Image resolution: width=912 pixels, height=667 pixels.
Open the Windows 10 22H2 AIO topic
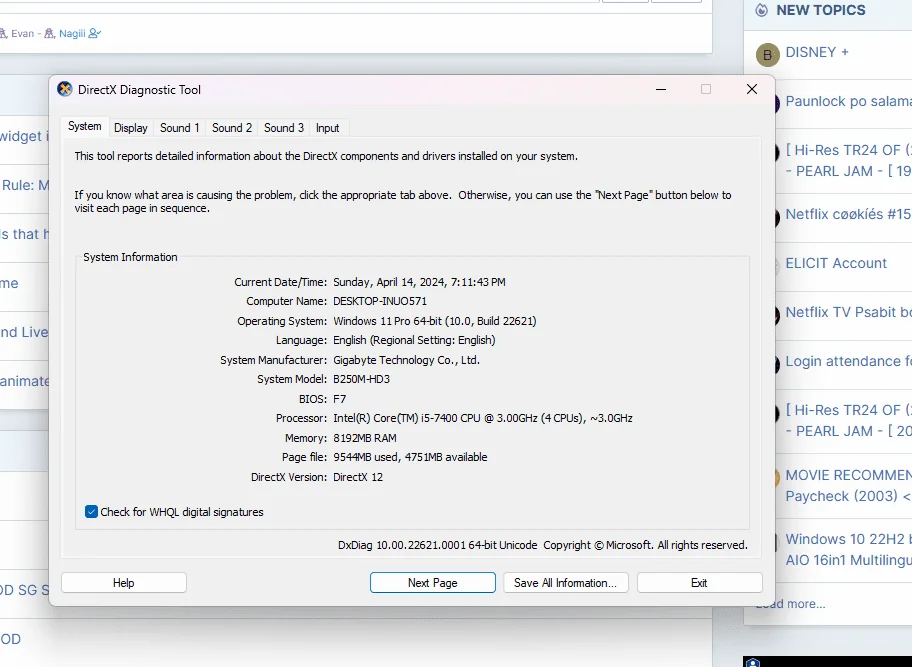(x=848, y=550)
